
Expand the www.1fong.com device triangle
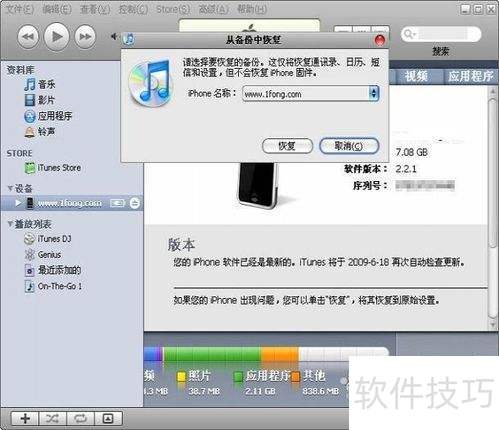click(18, 203)
